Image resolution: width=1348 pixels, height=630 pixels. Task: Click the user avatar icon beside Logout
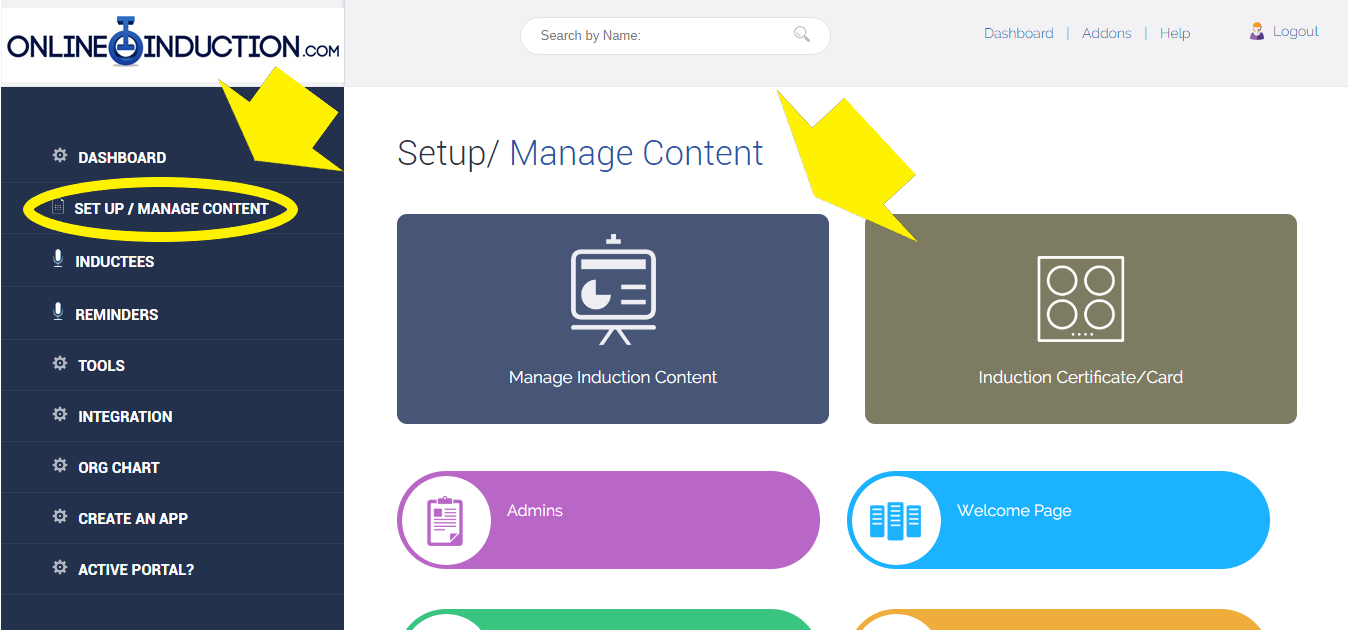(x=1257, y=32)
